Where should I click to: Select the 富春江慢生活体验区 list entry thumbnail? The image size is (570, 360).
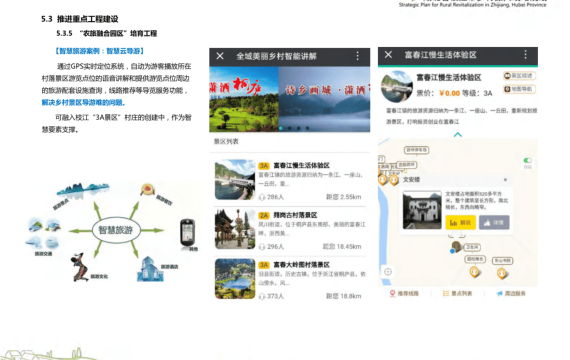(x=235, y=180)
